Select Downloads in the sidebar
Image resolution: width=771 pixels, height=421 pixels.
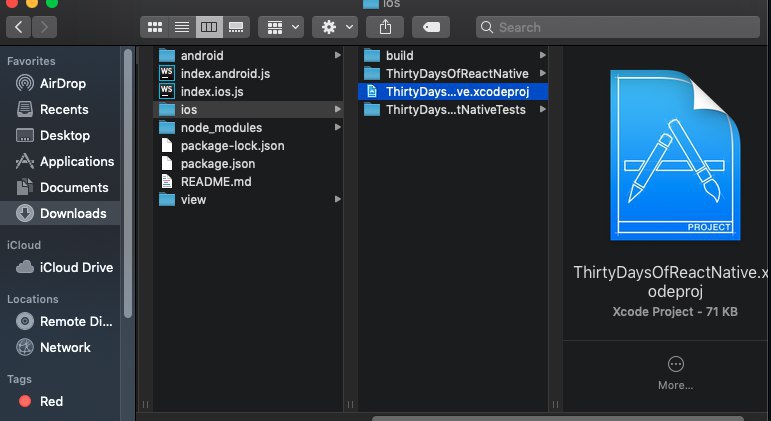click(60, 213)
